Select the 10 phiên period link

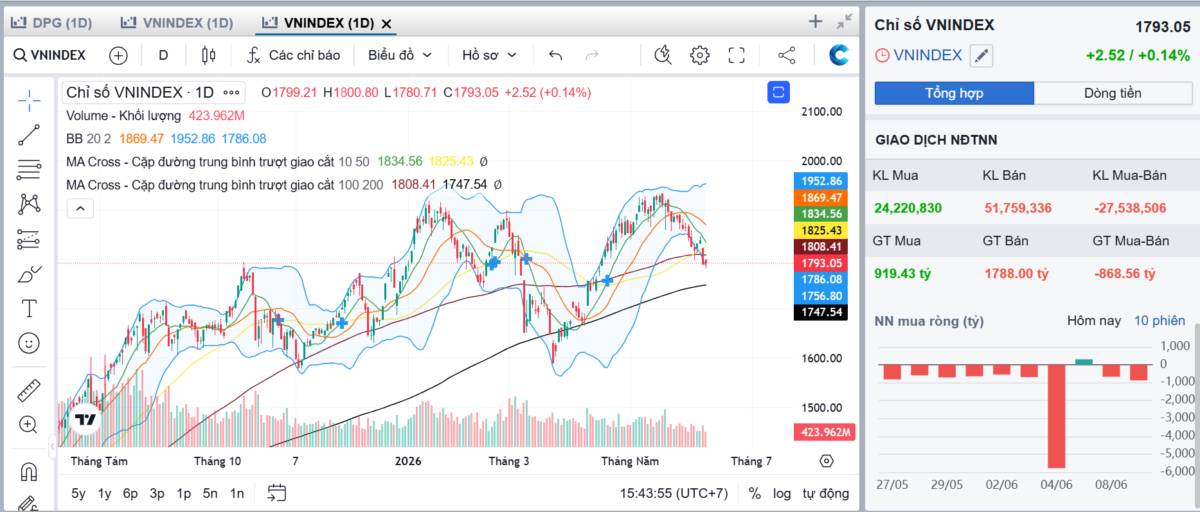pos(1159,321)
